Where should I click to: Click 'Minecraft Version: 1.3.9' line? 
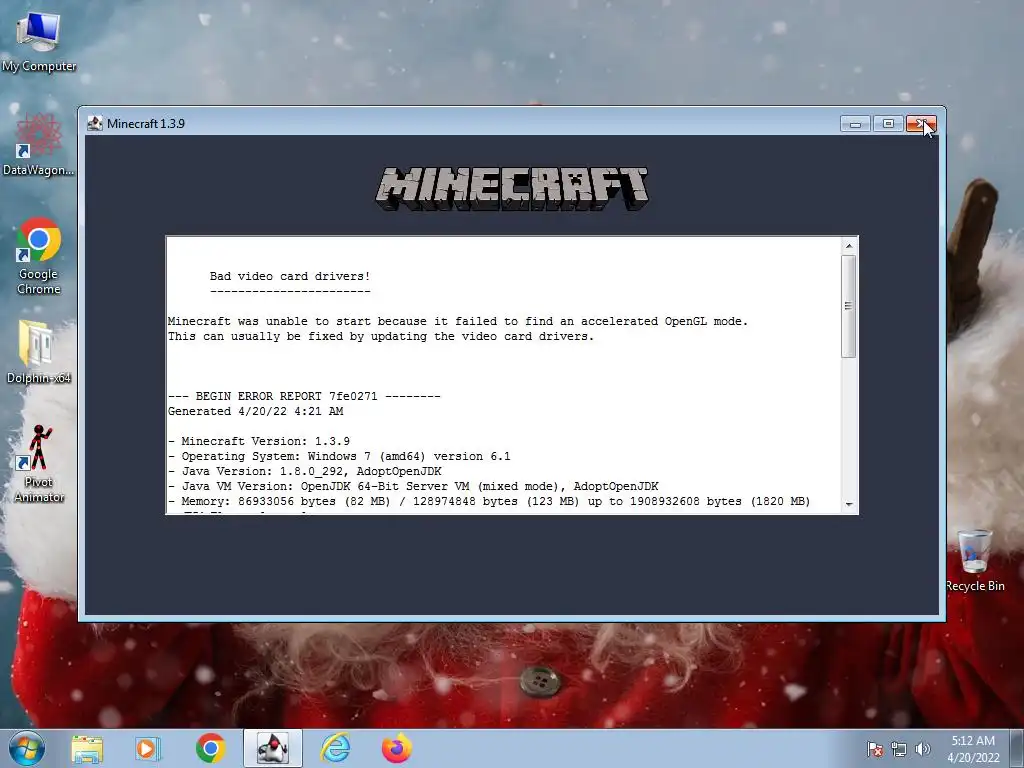tap(259, 441)
